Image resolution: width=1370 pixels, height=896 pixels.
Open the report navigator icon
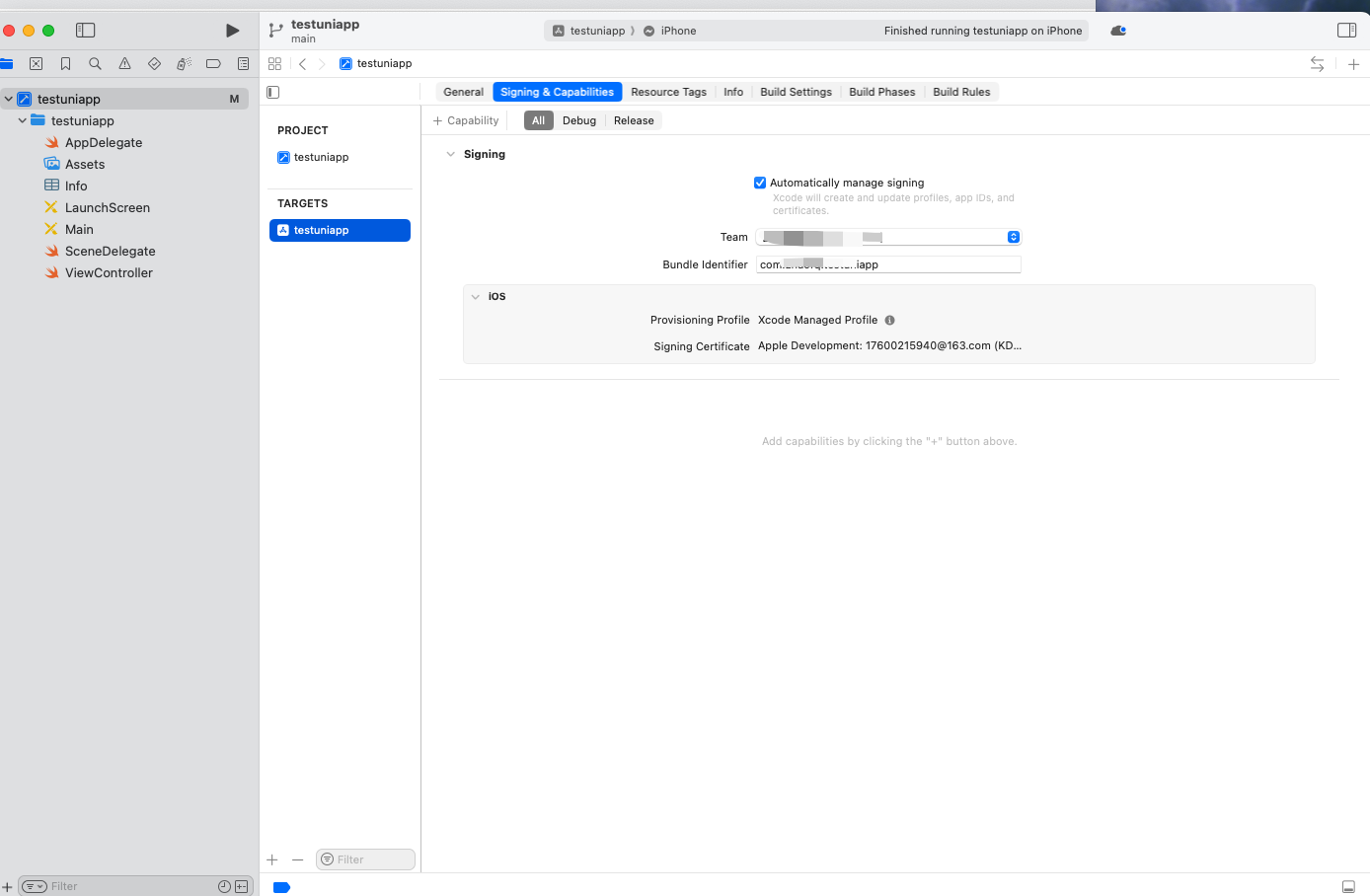point(243,64)
